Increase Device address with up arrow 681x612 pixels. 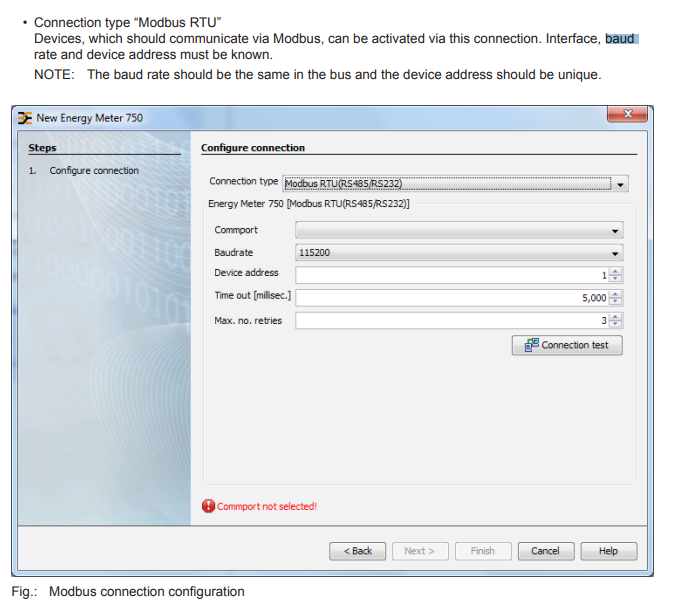coord(616,271)
